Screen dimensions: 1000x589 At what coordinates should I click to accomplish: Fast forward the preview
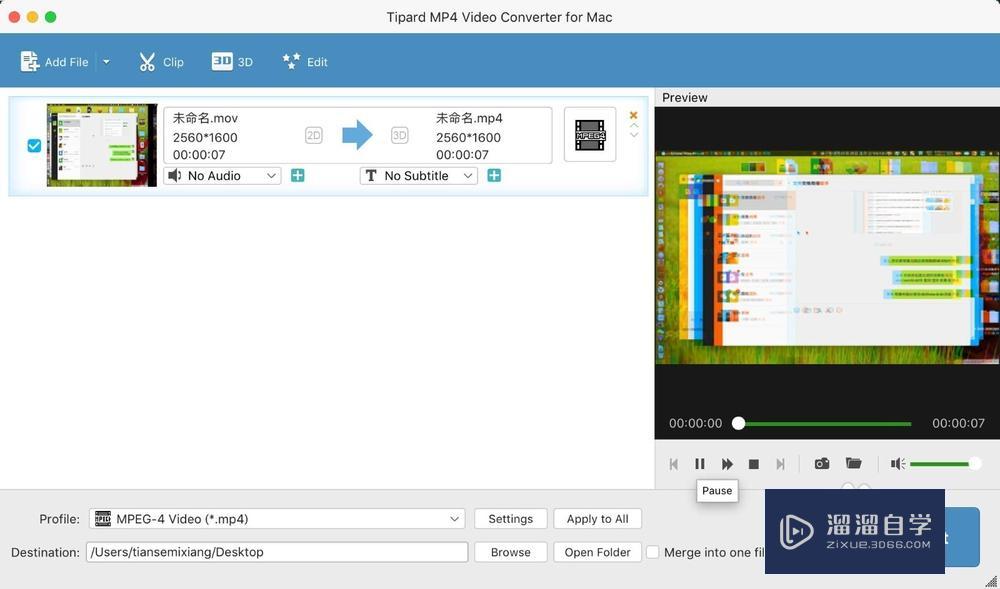(x=727, y=464)
